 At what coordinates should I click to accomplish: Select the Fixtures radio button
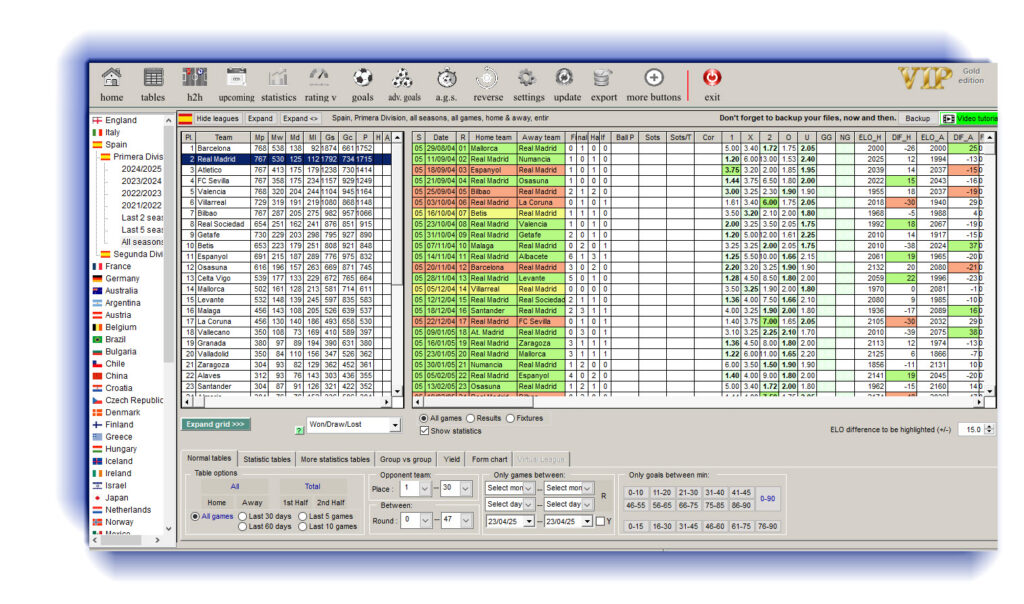tap(511, 419)
